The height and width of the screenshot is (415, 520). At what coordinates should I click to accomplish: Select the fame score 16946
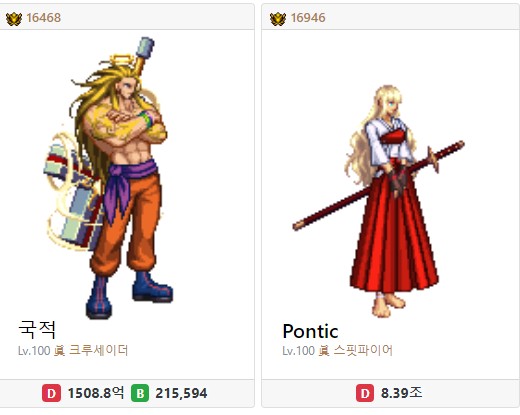coord(308,18)
